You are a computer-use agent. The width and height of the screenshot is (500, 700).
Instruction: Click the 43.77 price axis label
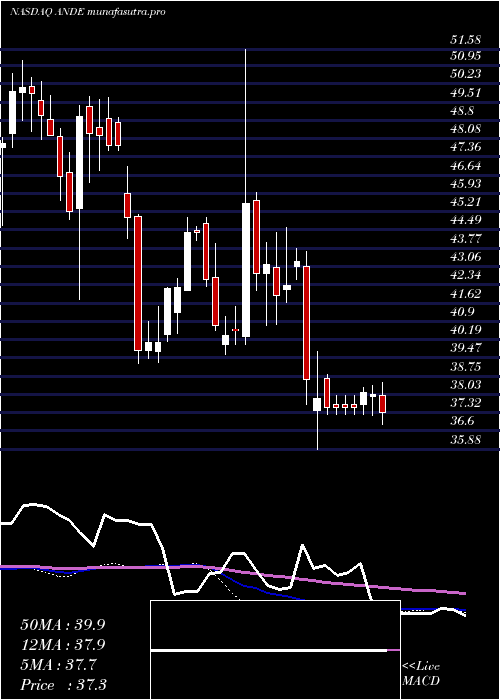466,239
